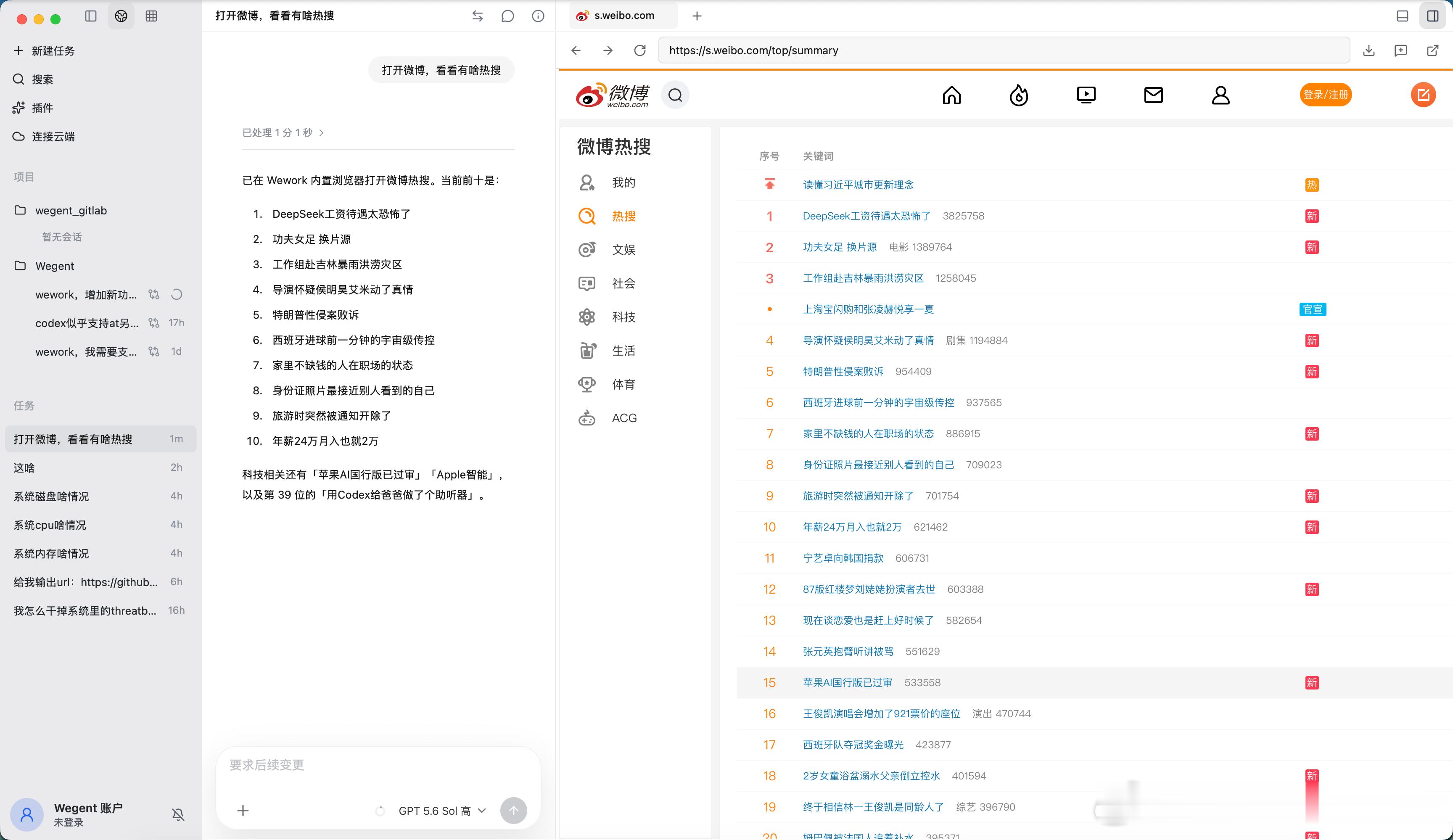Expand the wegent_gitlab project folder
The image size is (1453, 840).
click(x=61, y=211)
